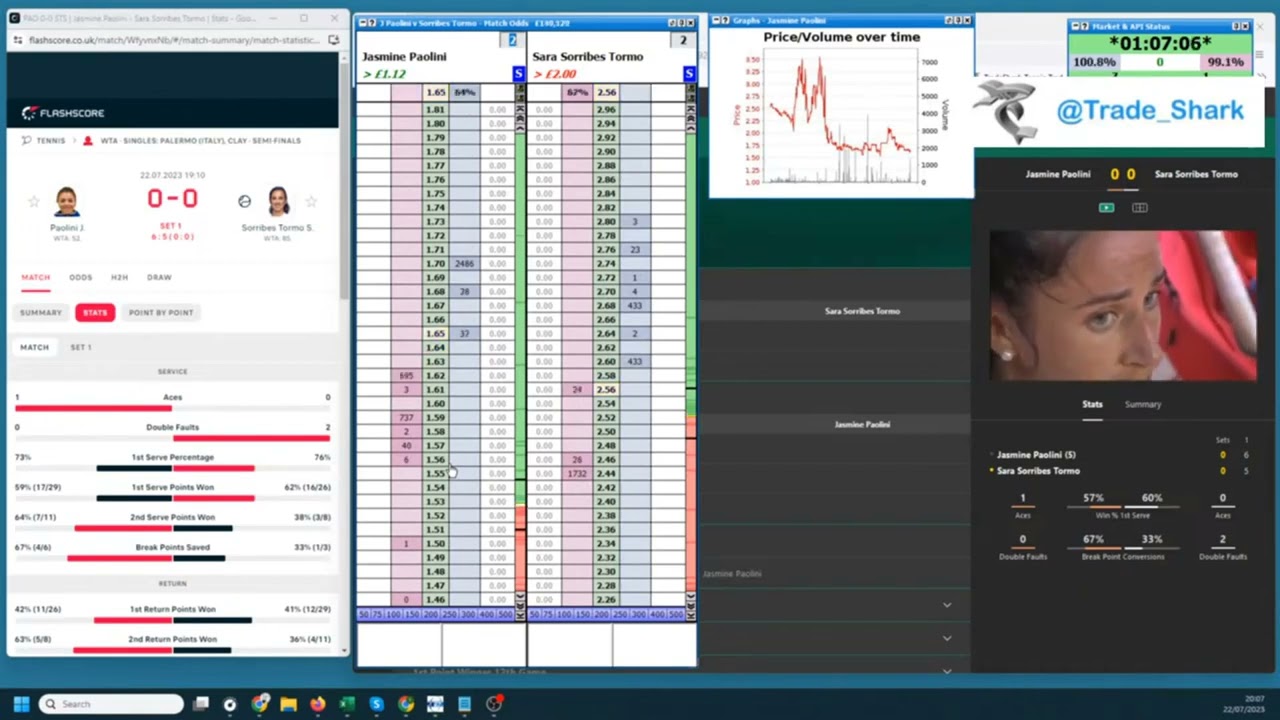Screen dimensions: 1280x720
Task: Favorite Sorribes Tormo S. with the star
Action: 311,202
